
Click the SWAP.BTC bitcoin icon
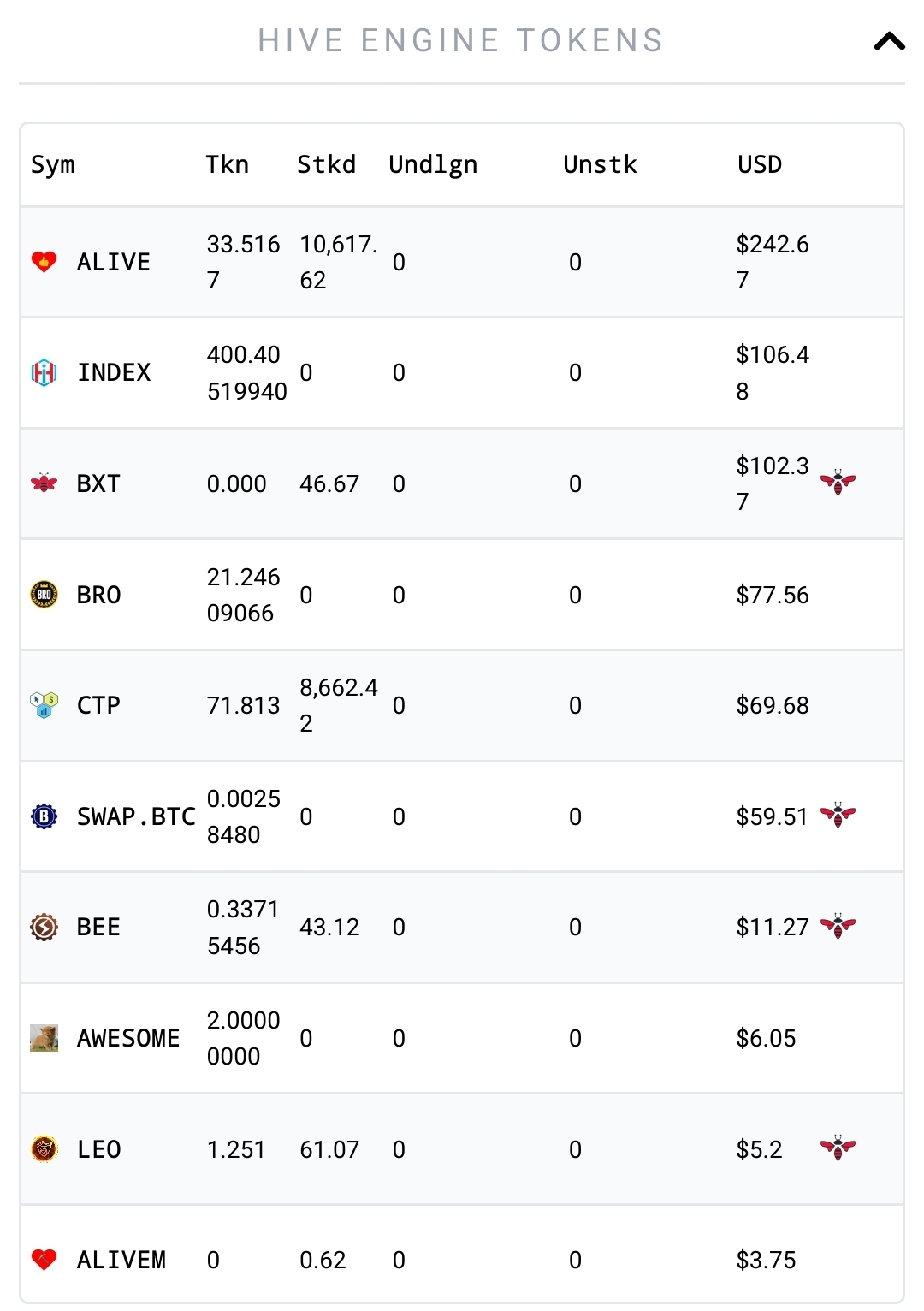click(x=44, y=816)
